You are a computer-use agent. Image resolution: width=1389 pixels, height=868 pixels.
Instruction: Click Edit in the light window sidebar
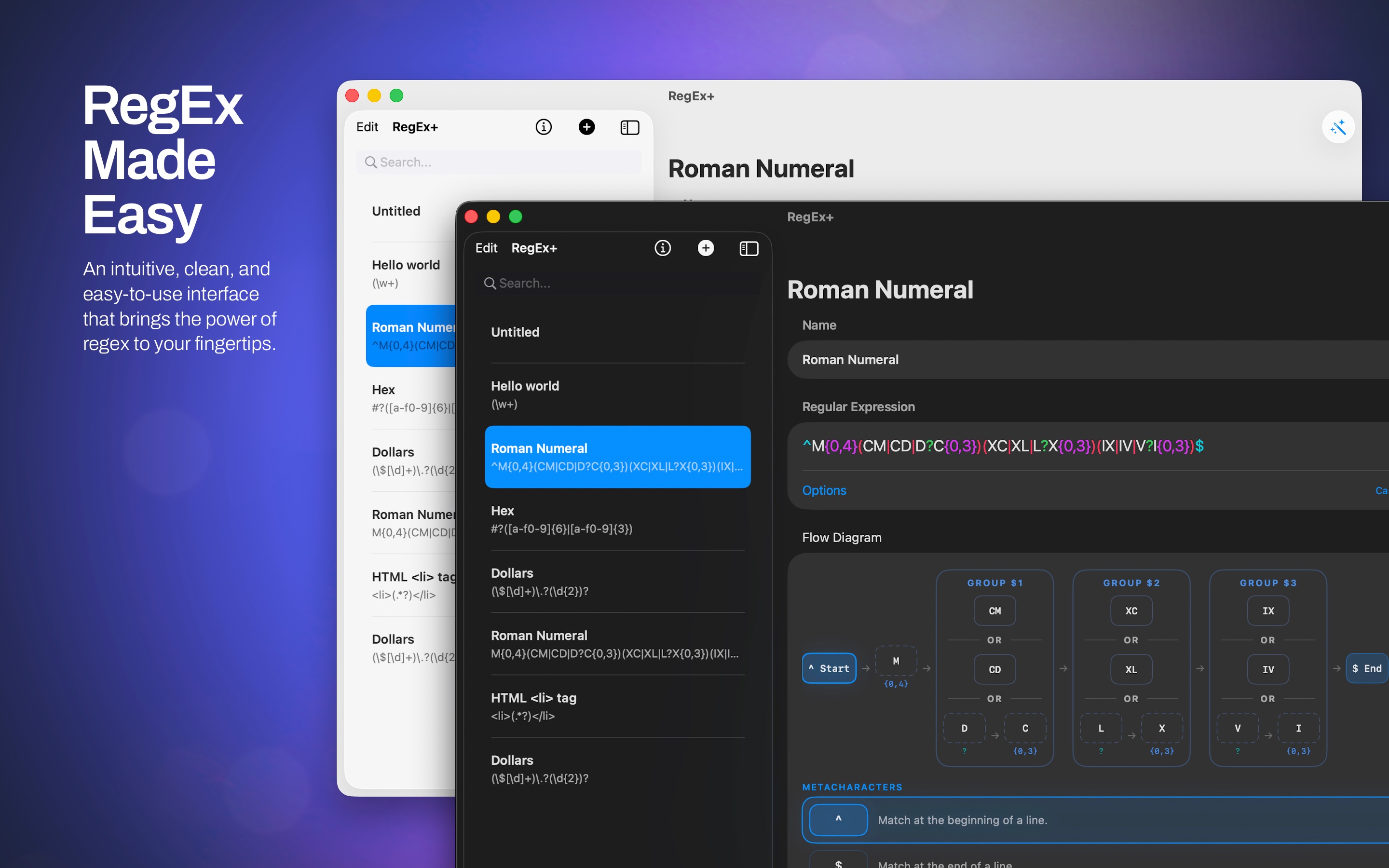coord(367,127)
